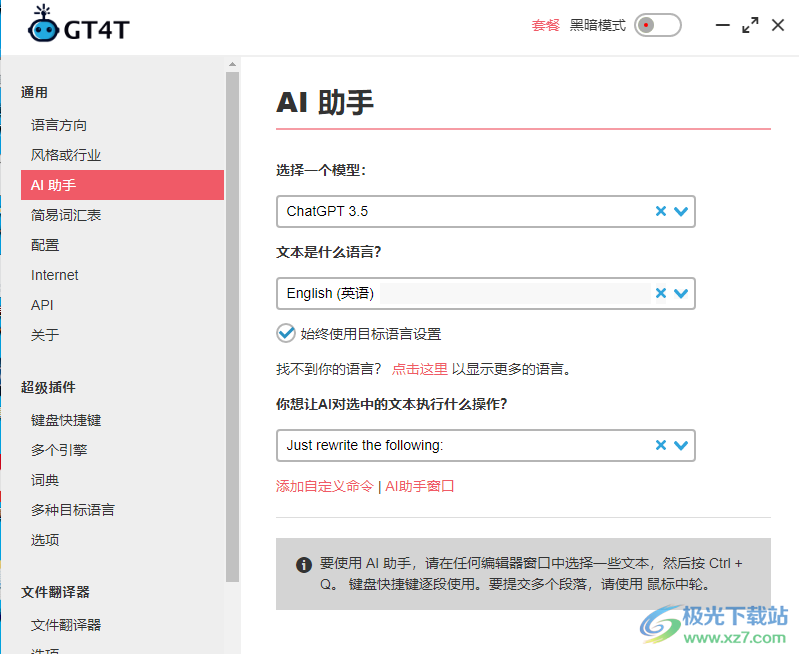Minimize the GT4T window

coord(723,25)
